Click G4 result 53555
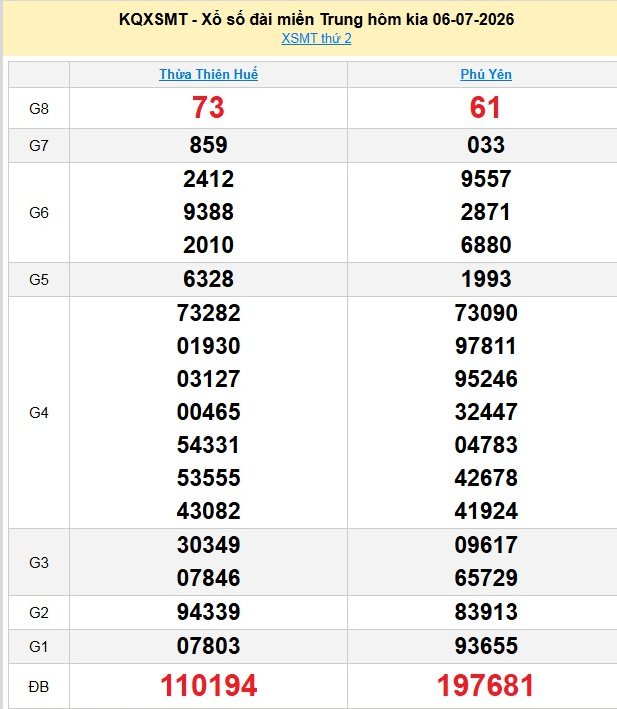This screenshot has width=617, height=709. pos(208,478)
